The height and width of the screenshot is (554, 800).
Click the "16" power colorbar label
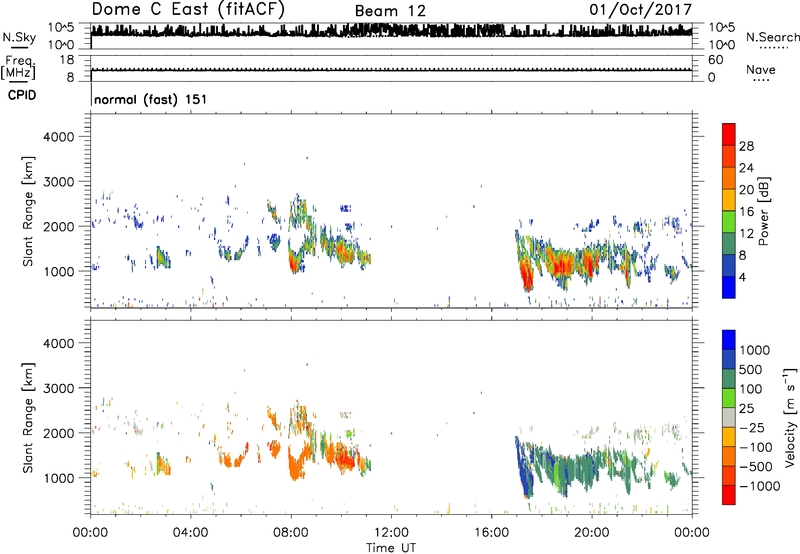tap(746, 212)
